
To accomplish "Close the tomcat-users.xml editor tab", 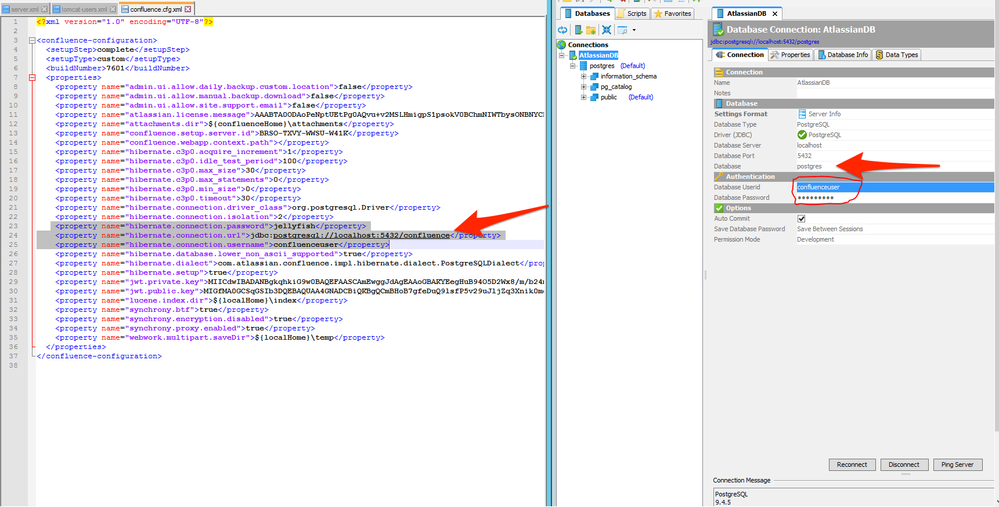I will tap(113, 10).
